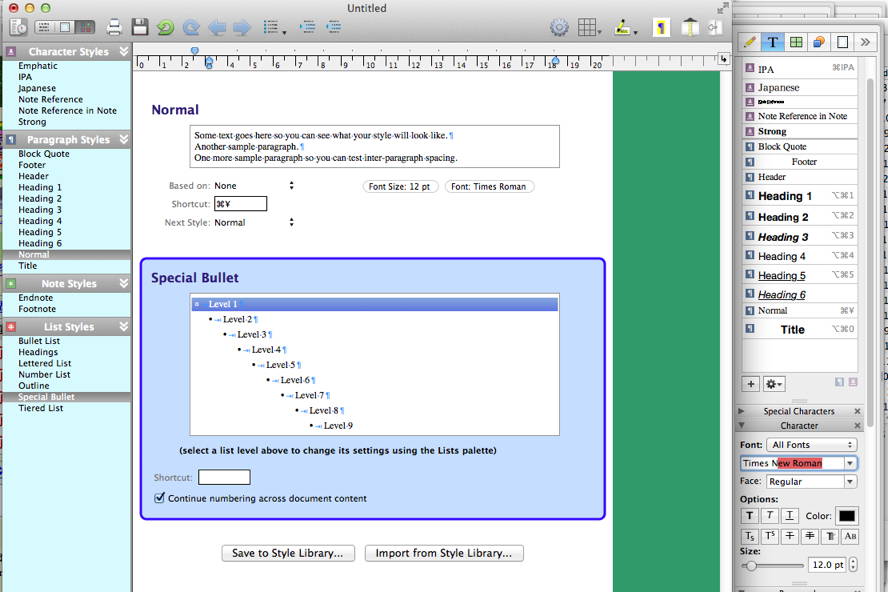Select the table palette tab icon
This screenshot has height=592, width=888.
[796, 42]
